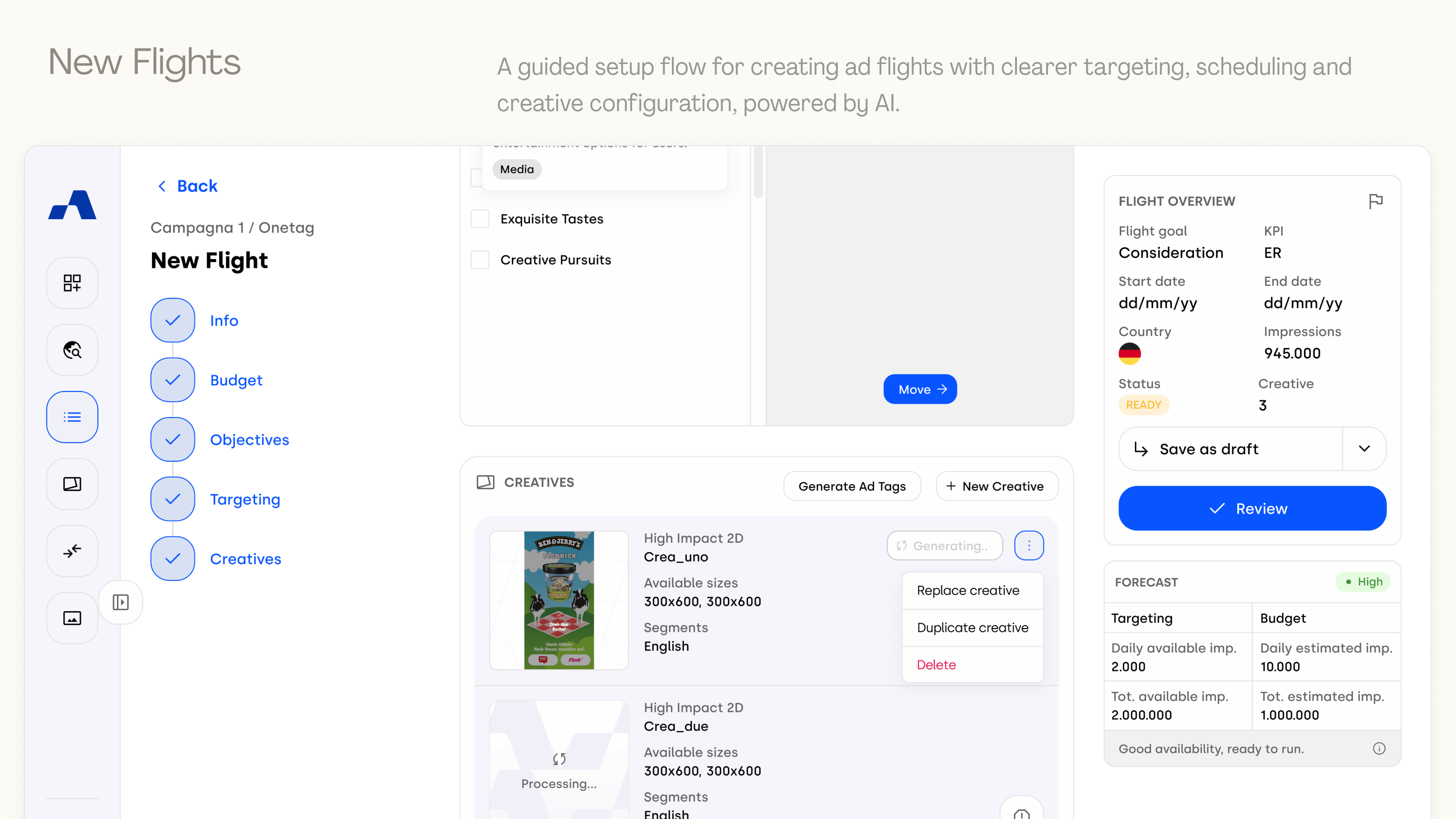Click Tot. available imp. 2.000.000 cell
The image size is (1456, 819).
[x=1178, y=705]
